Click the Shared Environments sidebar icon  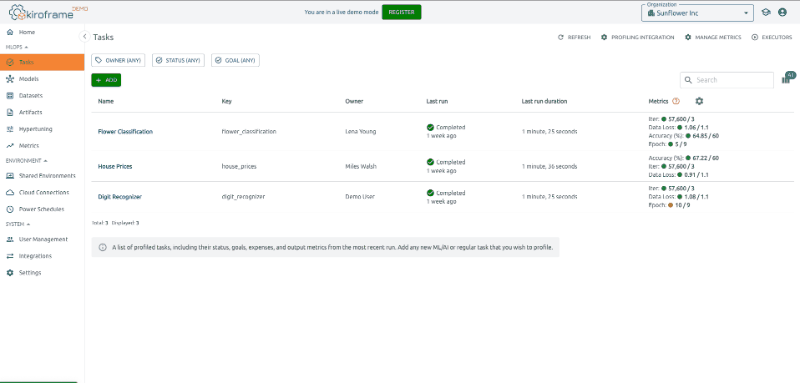[x=9, y=175]
